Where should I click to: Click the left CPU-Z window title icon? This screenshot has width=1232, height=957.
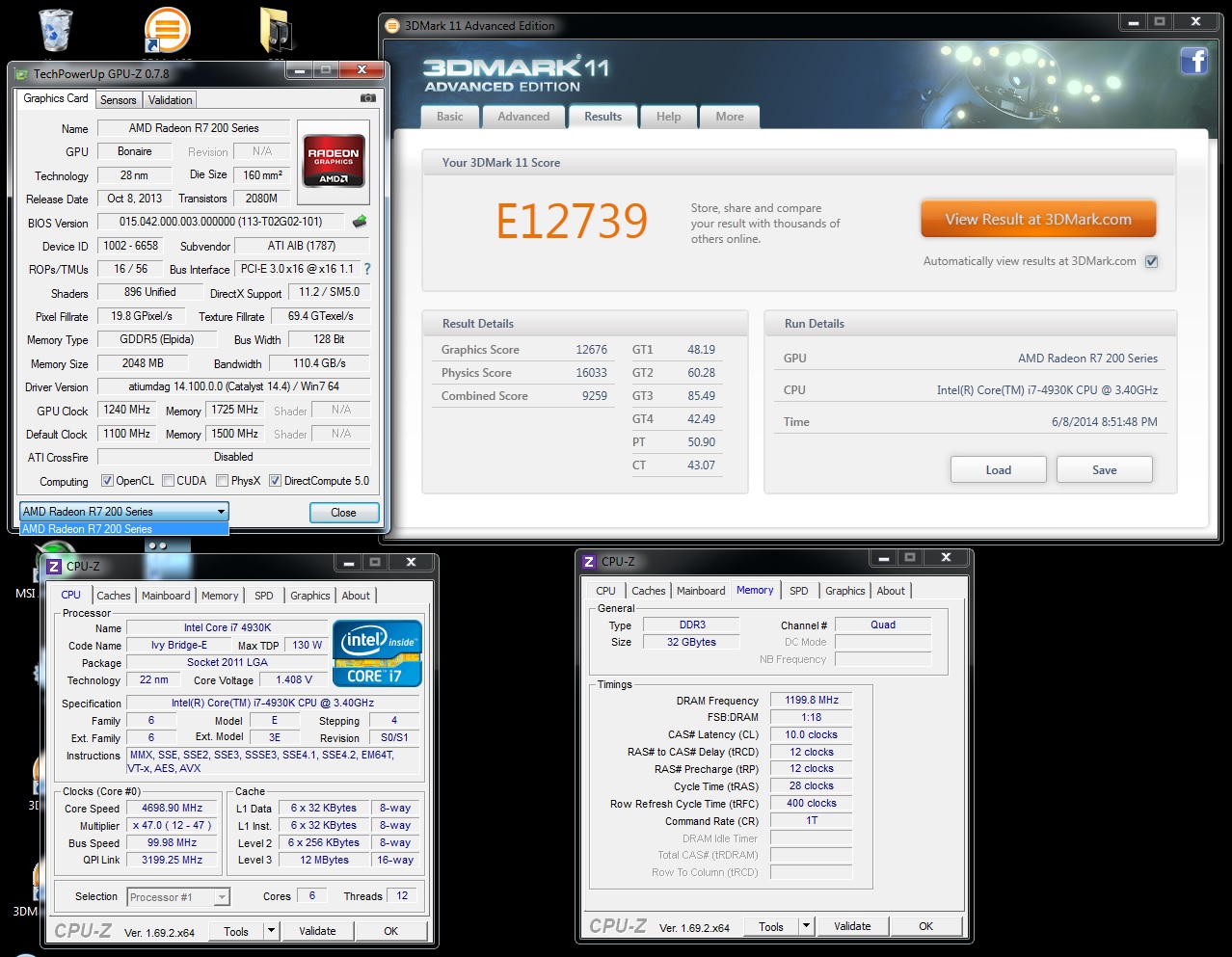tap(55, 567)
